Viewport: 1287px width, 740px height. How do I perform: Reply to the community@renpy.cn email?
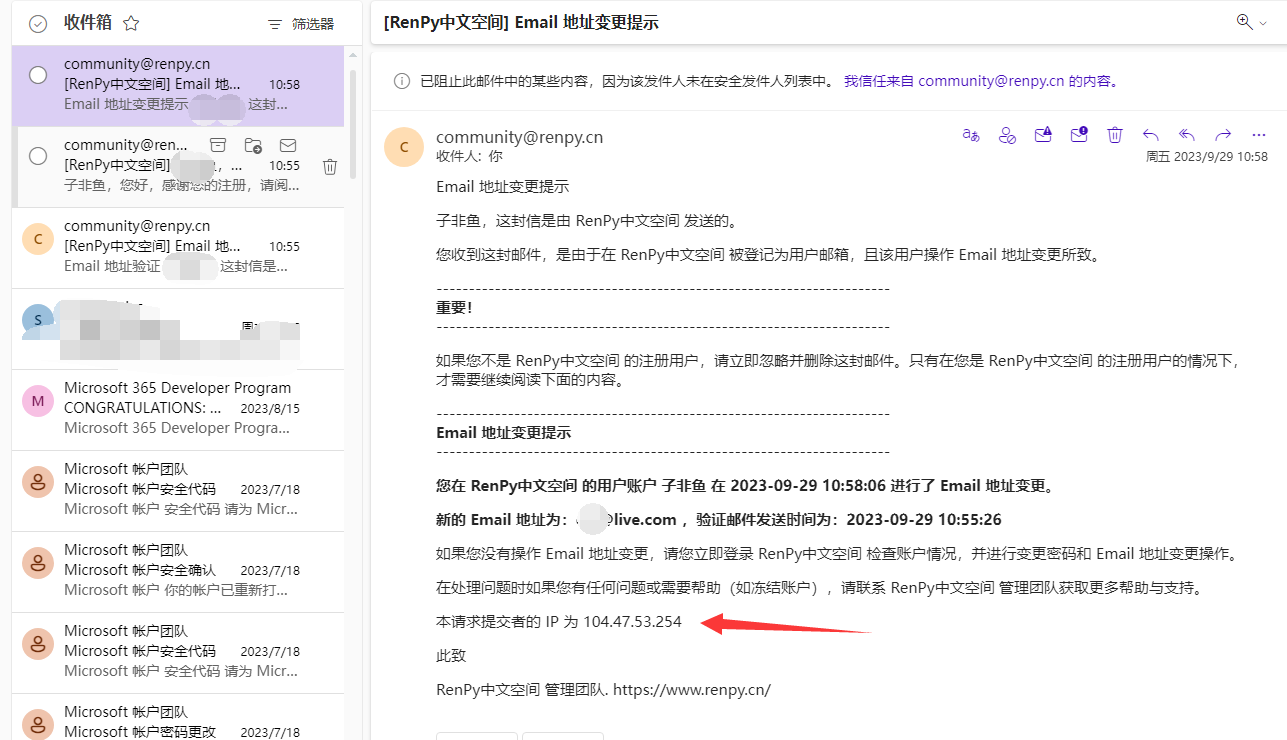click(x=1151, y=135)
